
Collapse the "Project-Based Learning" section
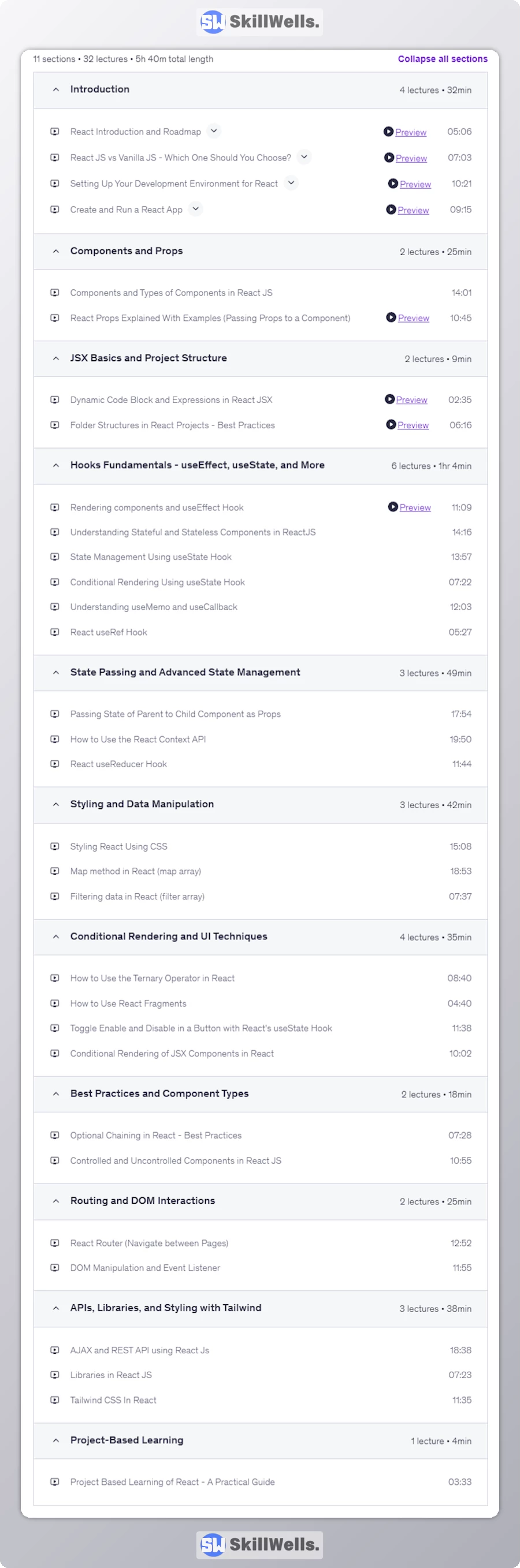click(55, 1441)
